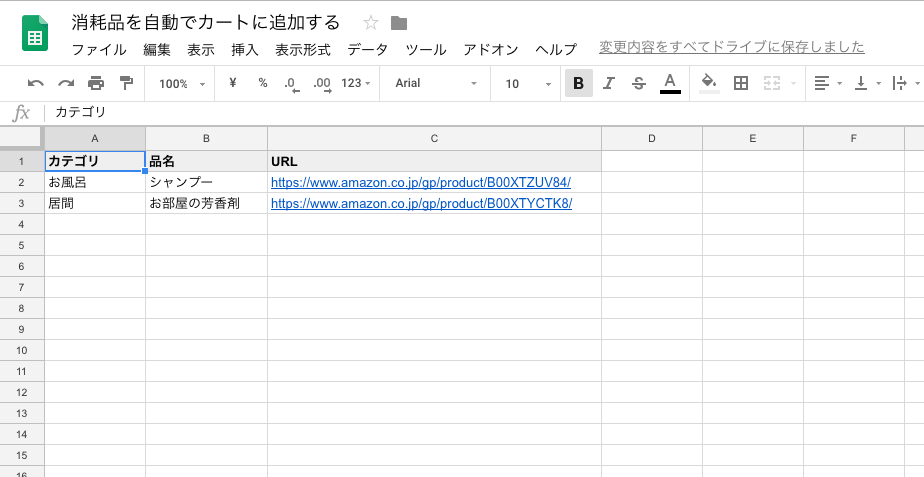Open the ファイル menu
The height and width of the screenshot is (477, 924).
tap(99, 50)
